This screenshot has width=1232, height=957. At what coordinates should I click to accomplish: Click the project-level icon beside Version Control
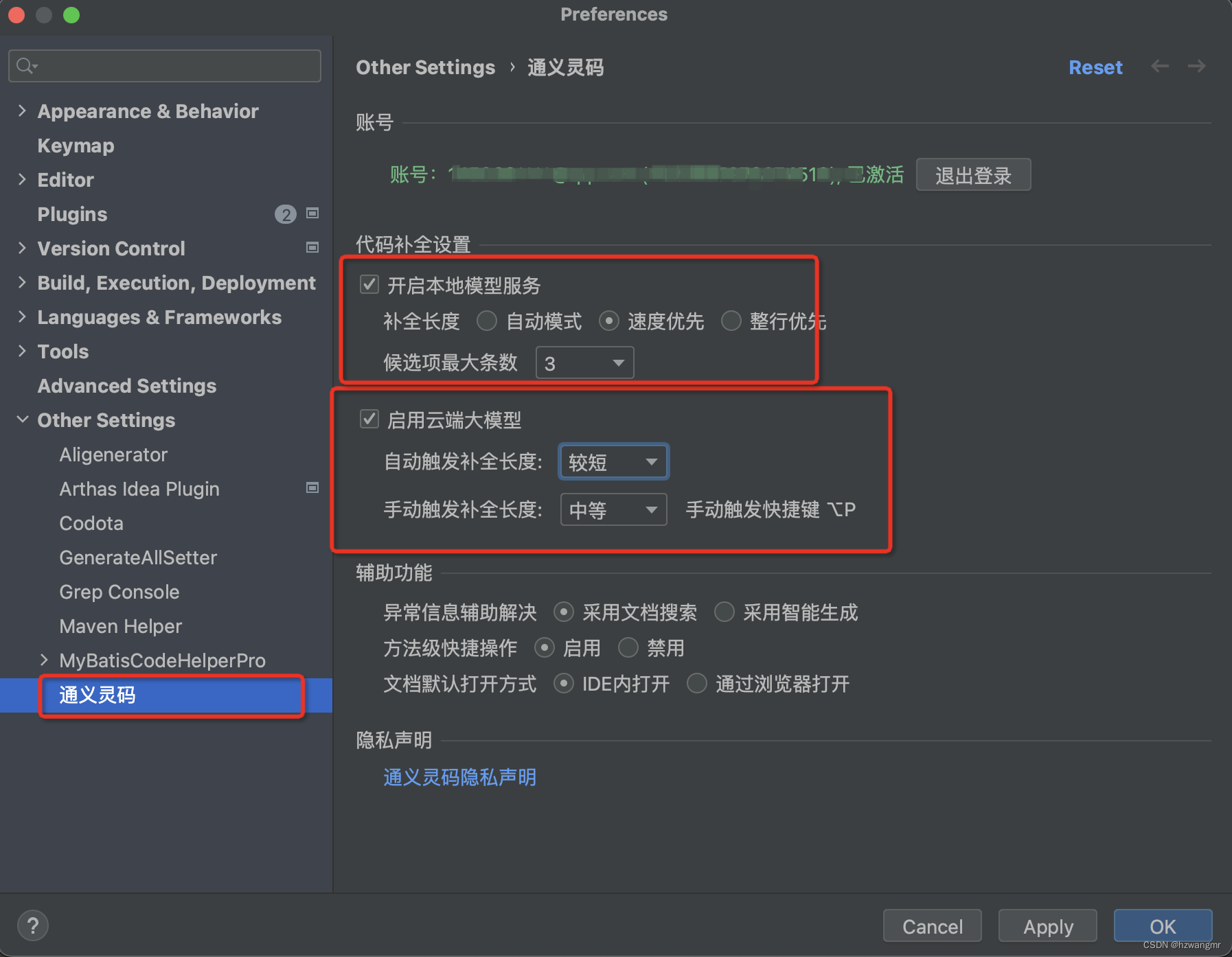point(312,247)
